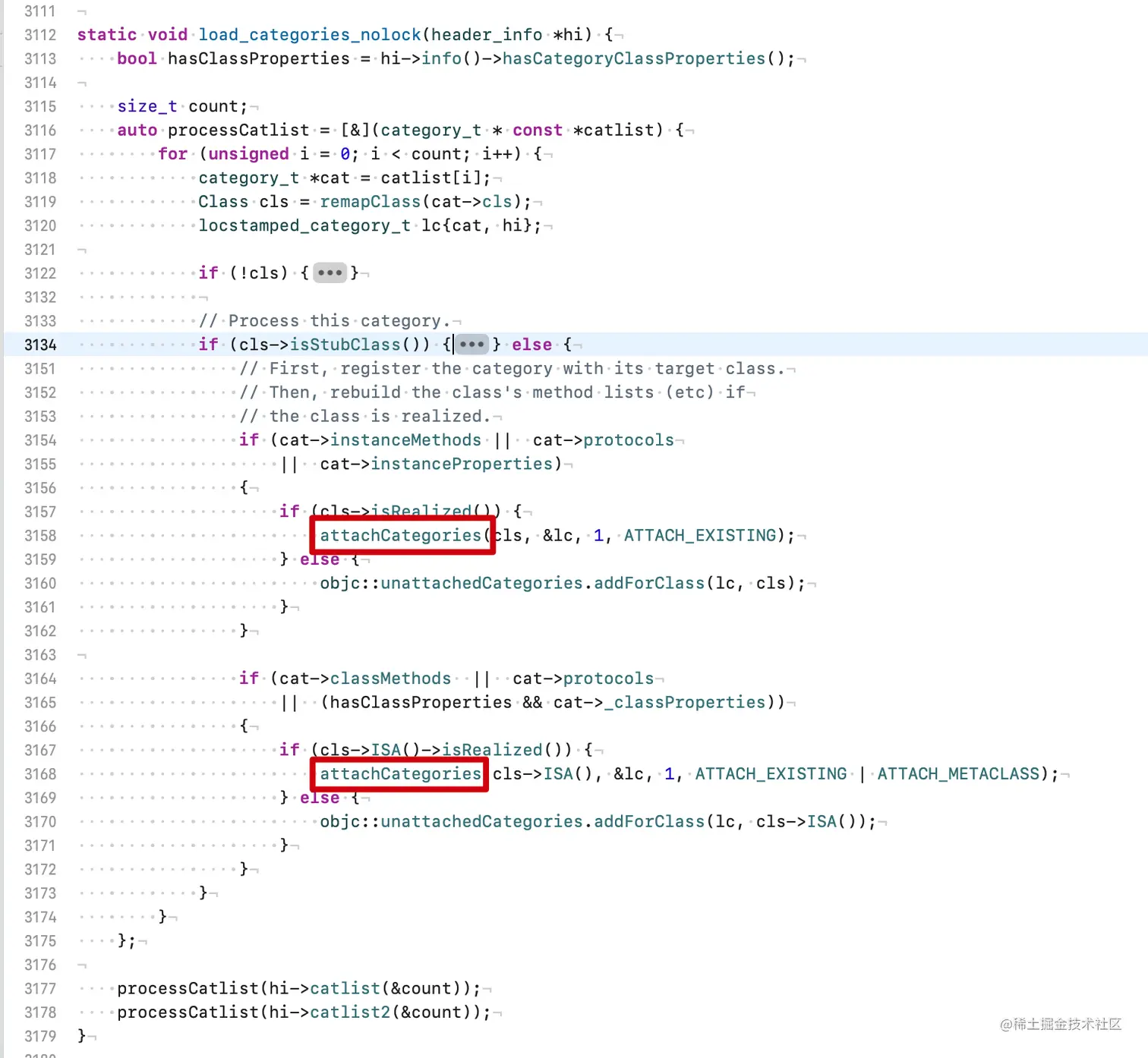Viewport: 1148px width, 1058px height.
Task: Select the highlighted attachCategories call on line 3168
Action: 399,773
